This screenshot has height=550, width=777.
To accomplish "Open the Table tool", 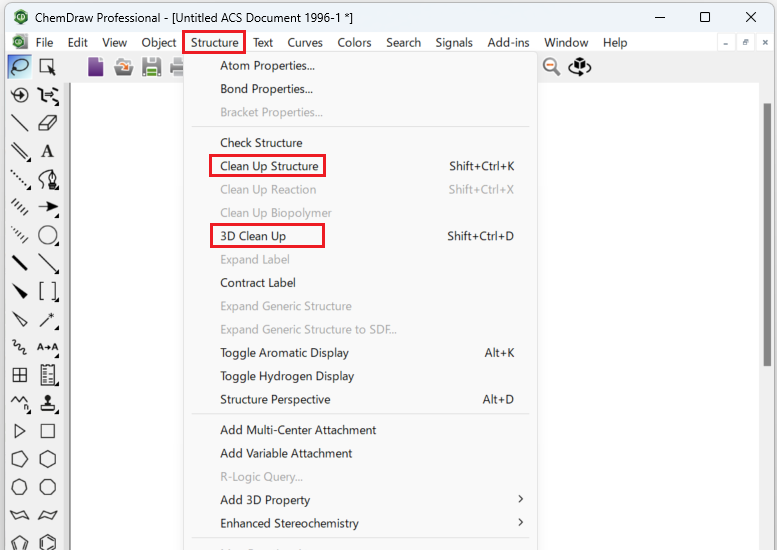I will click(x=19, y=375).
